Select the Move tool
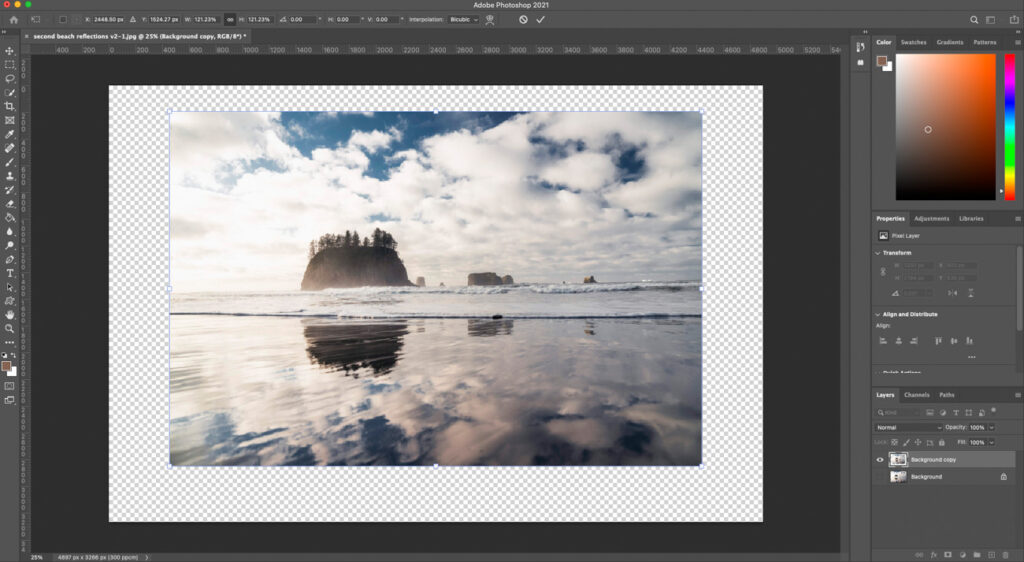Image resolution: width=1024 pixels, height=562 pixels. pyautogui.click(x=10, y=51)
